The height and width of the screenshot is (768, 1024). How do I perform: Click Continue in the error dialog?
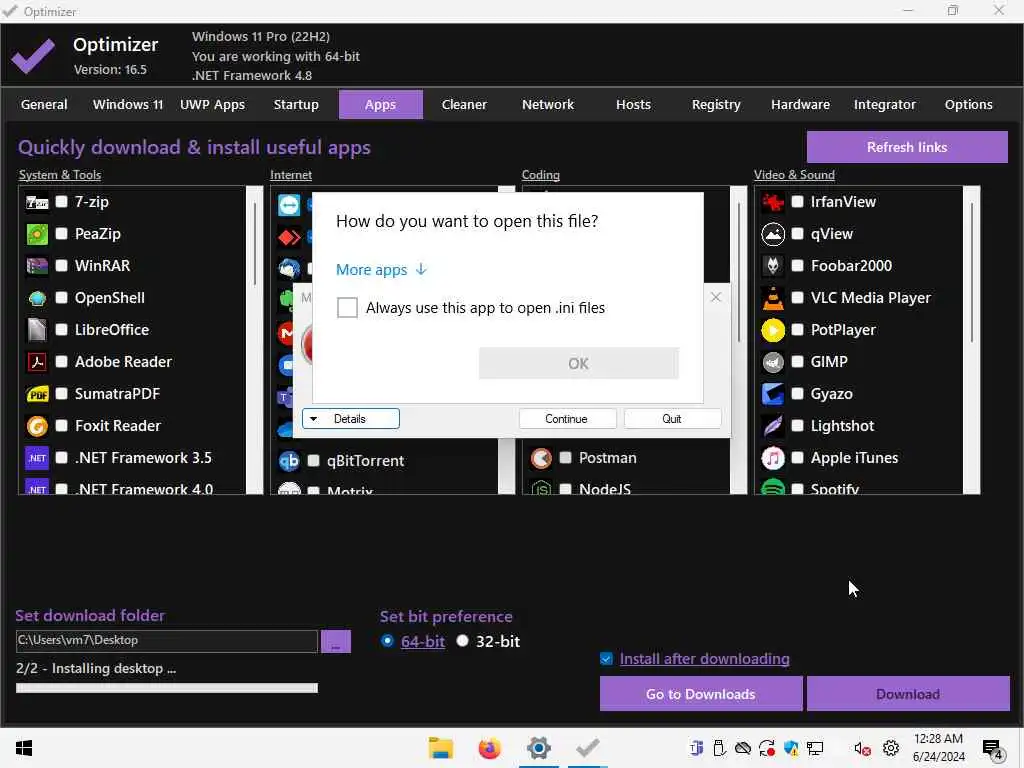click(567, 419)
